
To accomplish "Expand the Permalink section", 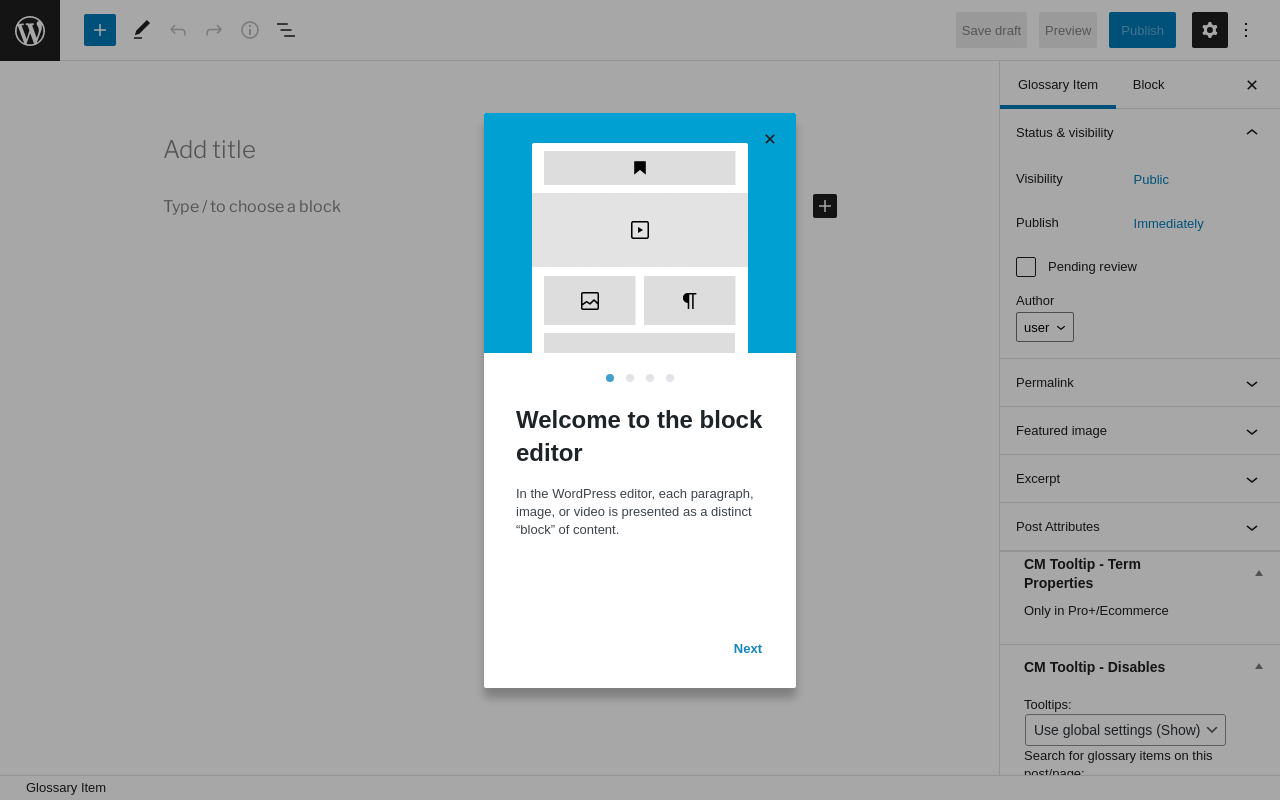I will click(x=1139, y=383).
